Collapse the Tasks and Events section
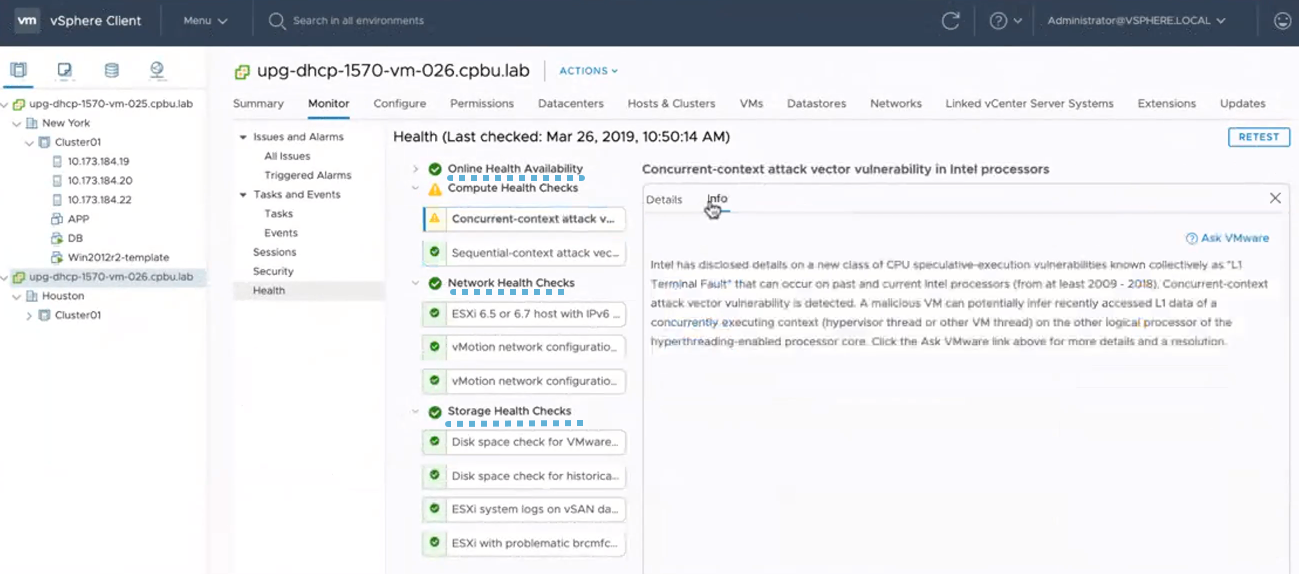The image size is (1299, 574). [243, 195]
